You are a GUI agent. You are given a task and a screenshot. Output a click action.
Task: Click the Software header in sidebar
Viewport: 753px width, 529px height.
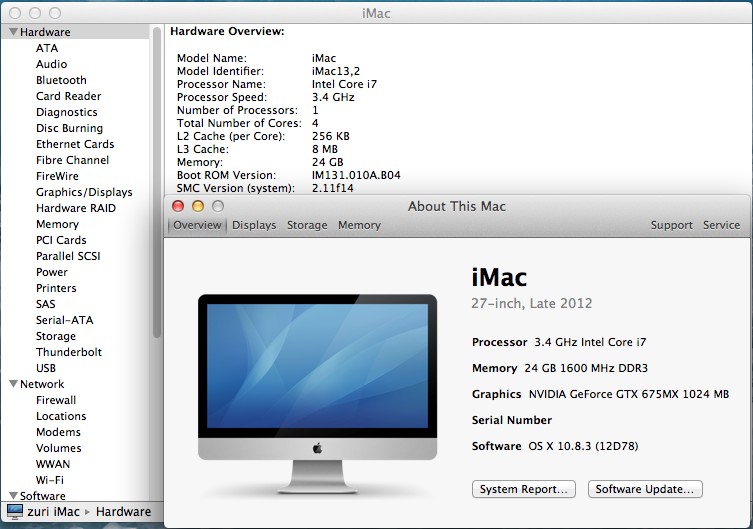[43, 495]
